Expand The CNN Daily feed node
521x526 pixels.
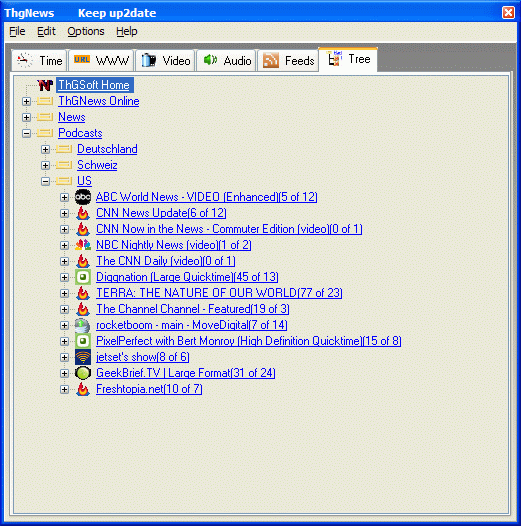(64, 261)
